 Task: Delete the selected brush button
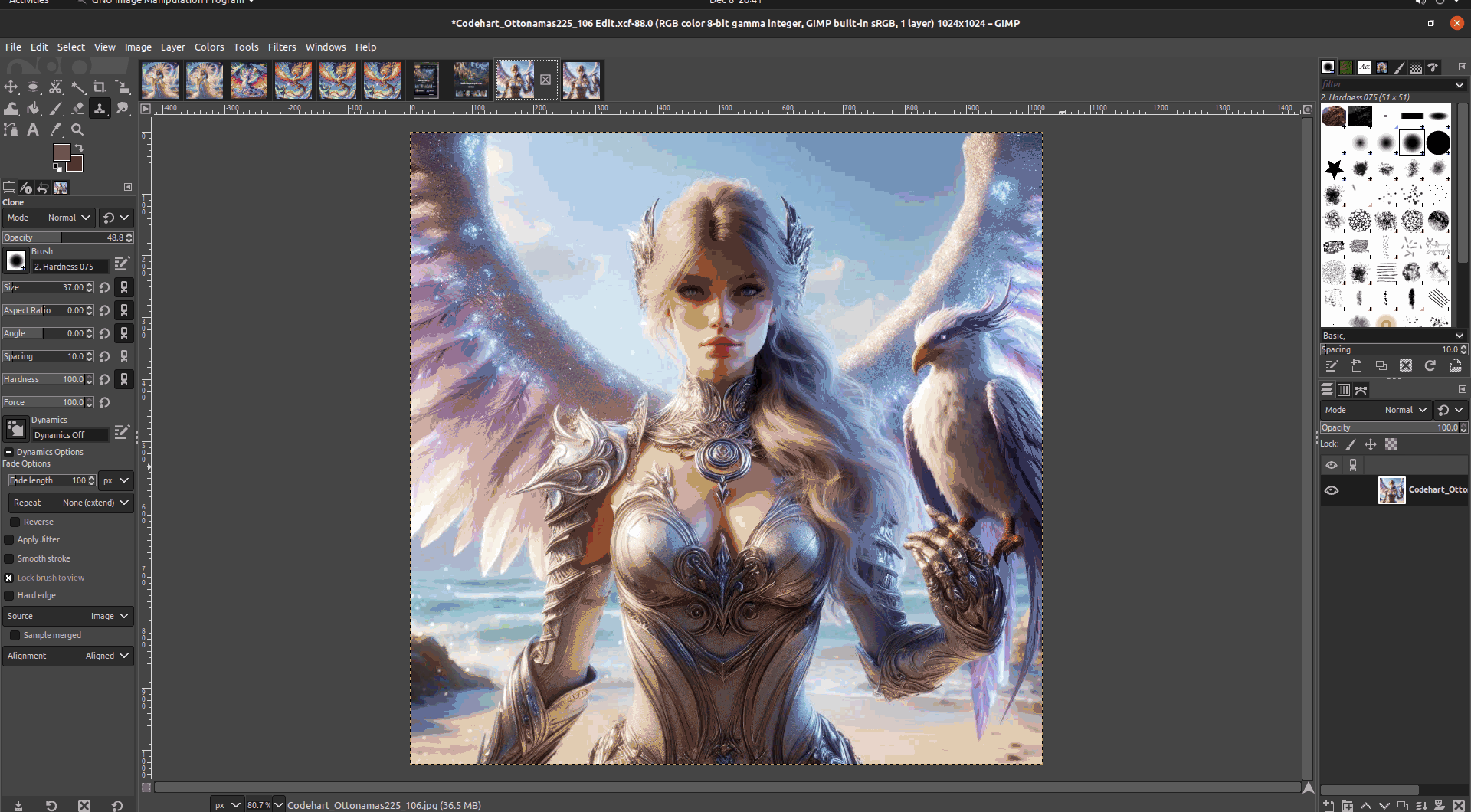pyautogui.click(x=1405, y=366)
